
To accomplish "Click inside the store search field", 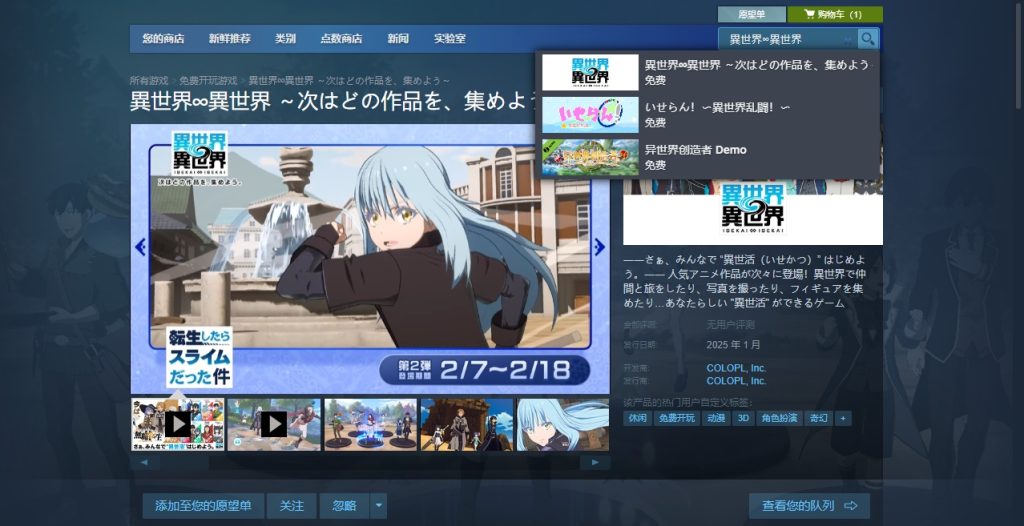I will click(788, 39).
